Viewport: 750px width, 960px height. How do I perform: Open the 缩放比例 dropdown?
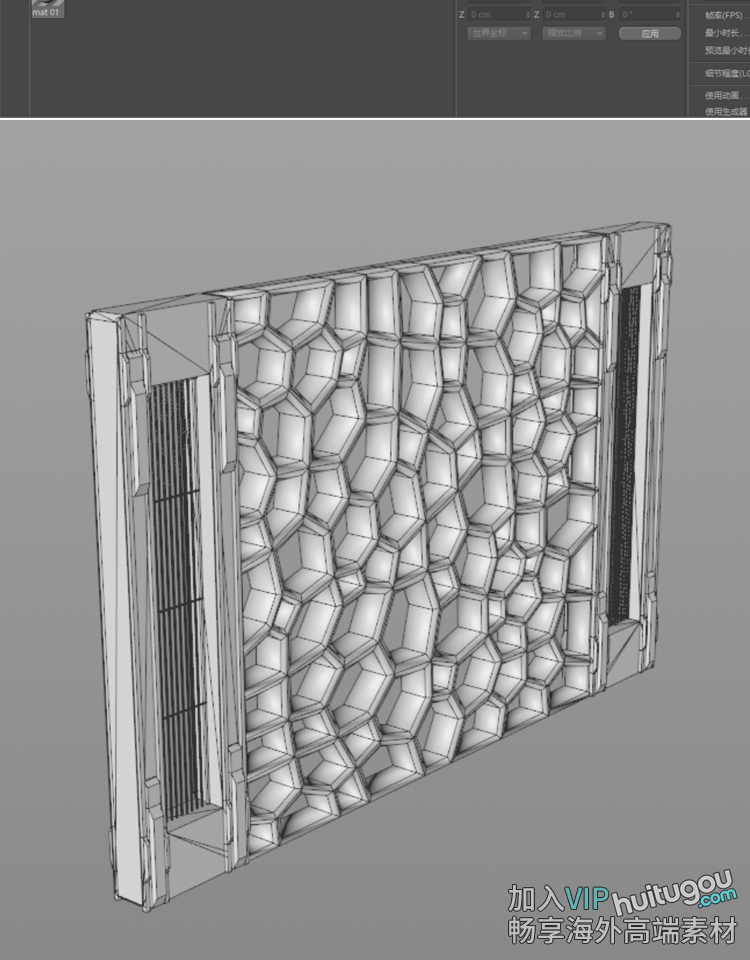(574, 33)
